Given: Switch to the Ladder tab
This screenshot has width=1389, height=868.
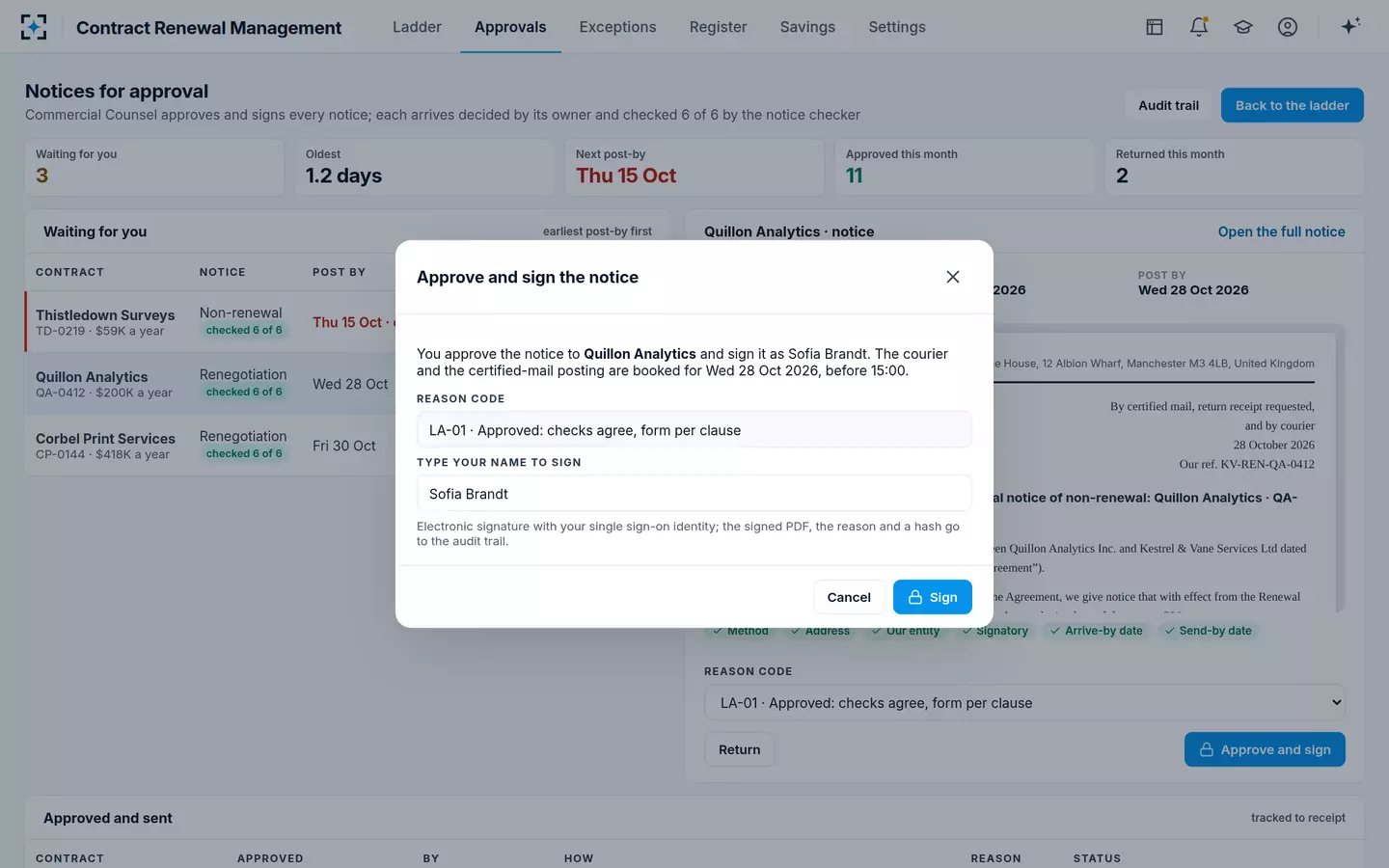Looking at the screenshot, I should click(417, 27).
